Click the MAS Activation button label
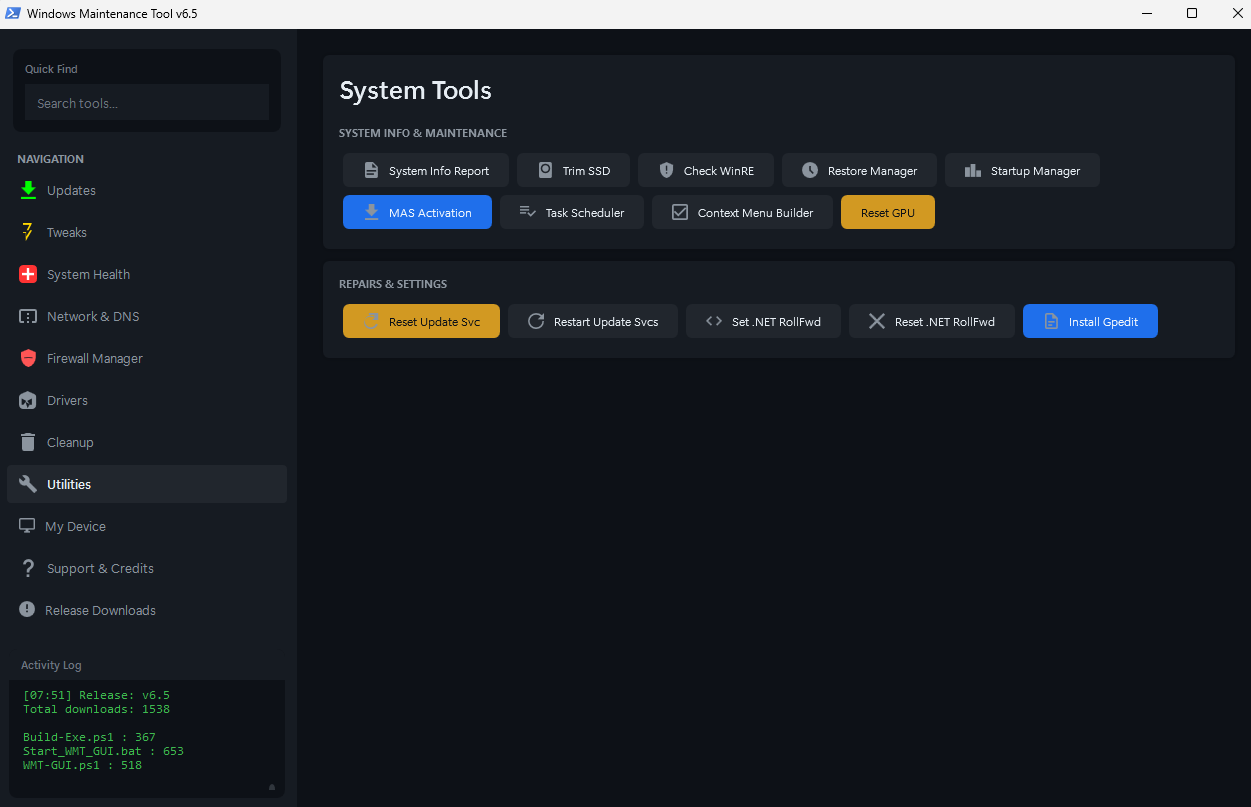 [x=430, y=213]
